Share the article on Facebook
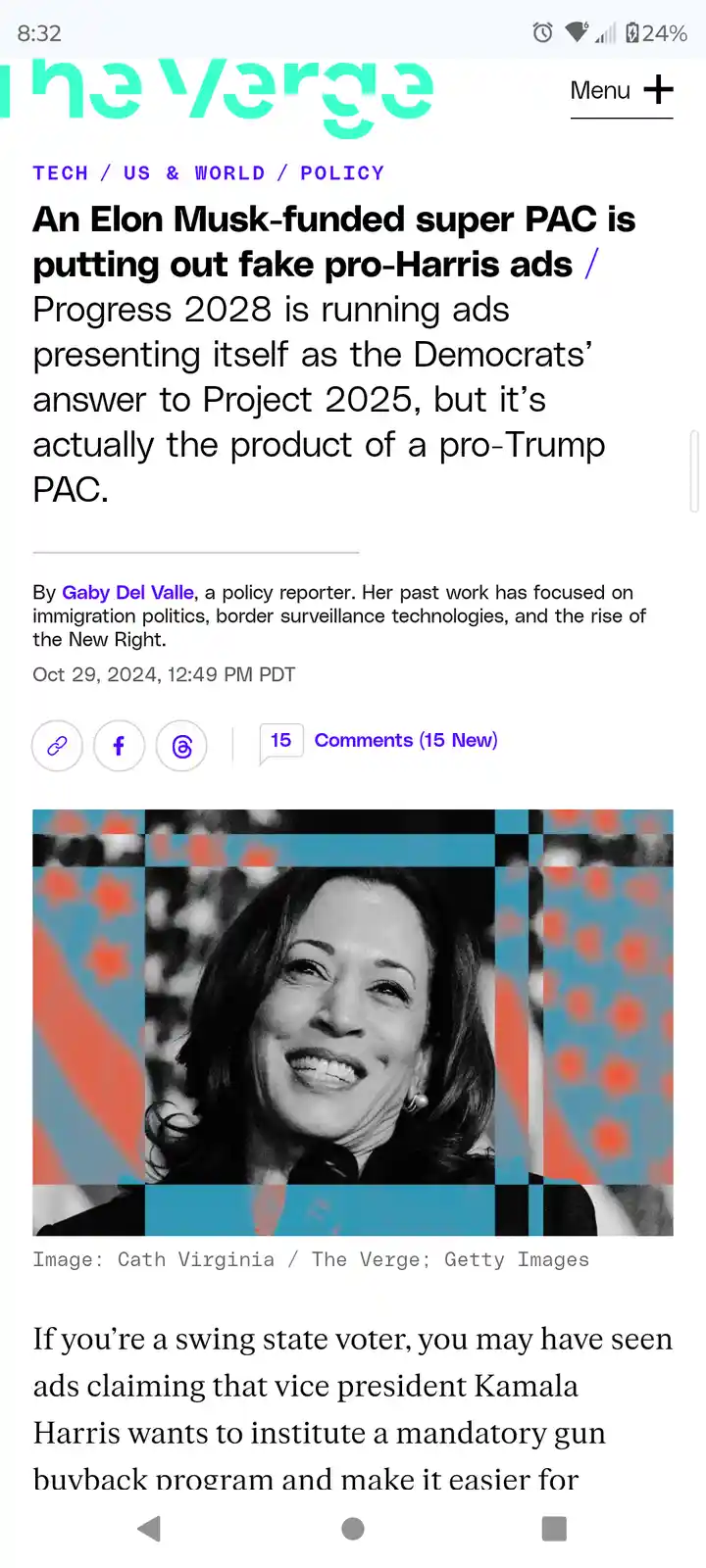The width and height of the screenshot is (706, 1568). click(120, 746)
